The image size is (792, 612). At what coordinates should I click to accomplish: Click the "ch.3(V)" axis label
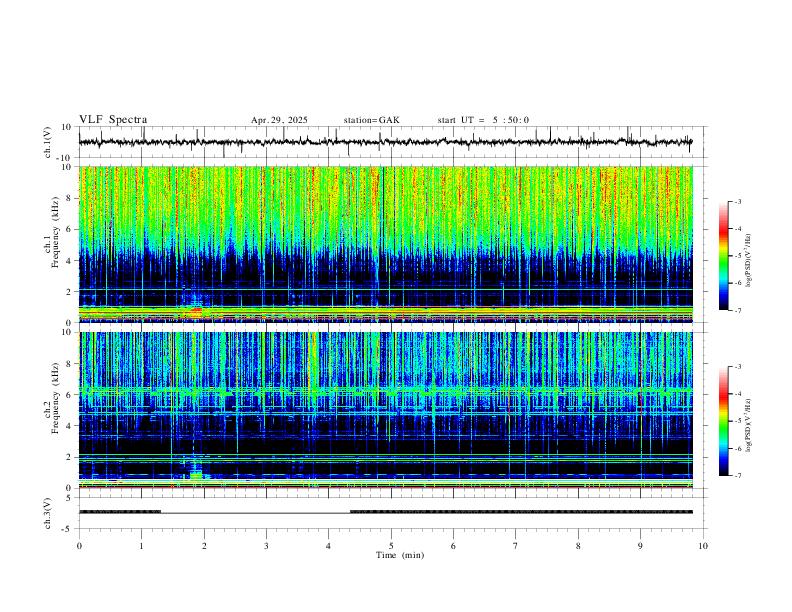[x=48, y=514]
